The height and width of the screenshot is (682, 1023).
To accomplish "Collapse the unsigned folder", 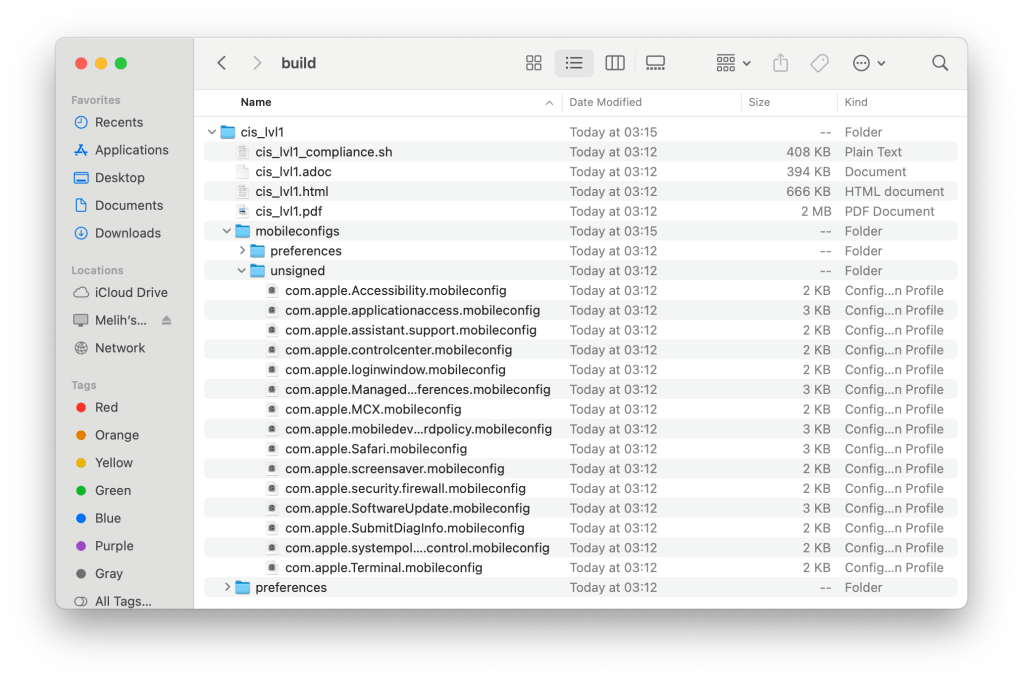I will click(x=242, y=271).
